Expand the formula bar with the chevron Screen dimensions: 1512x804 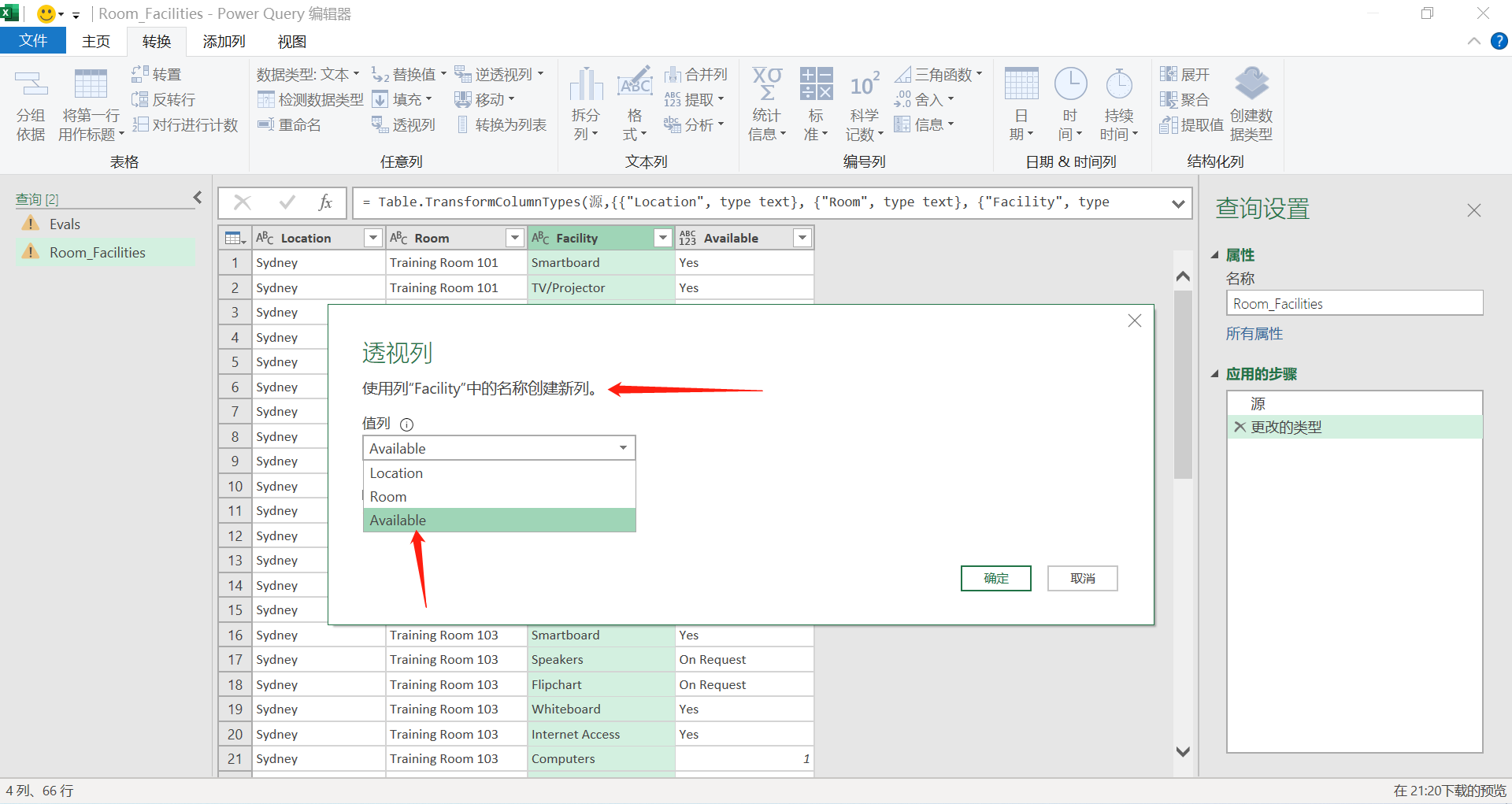(1178, 203)
